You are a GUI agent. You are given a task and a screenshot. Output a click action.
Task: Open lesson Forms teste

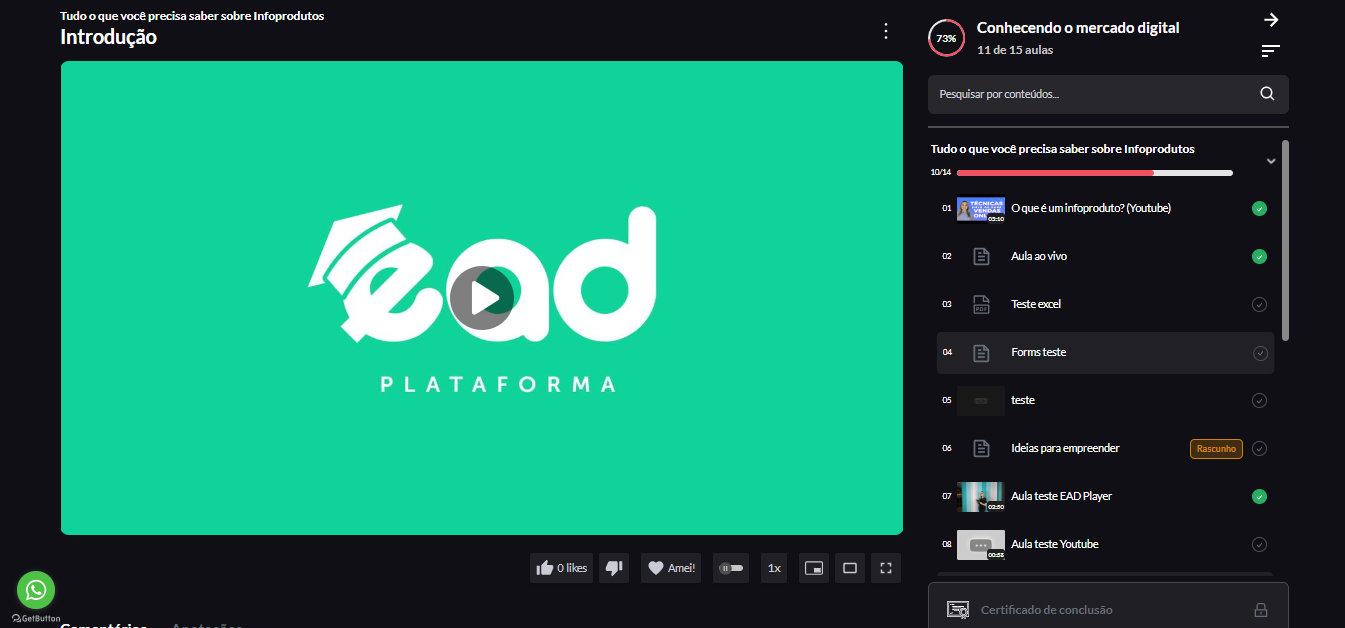pyautogui.click(x=1039, y=352)
